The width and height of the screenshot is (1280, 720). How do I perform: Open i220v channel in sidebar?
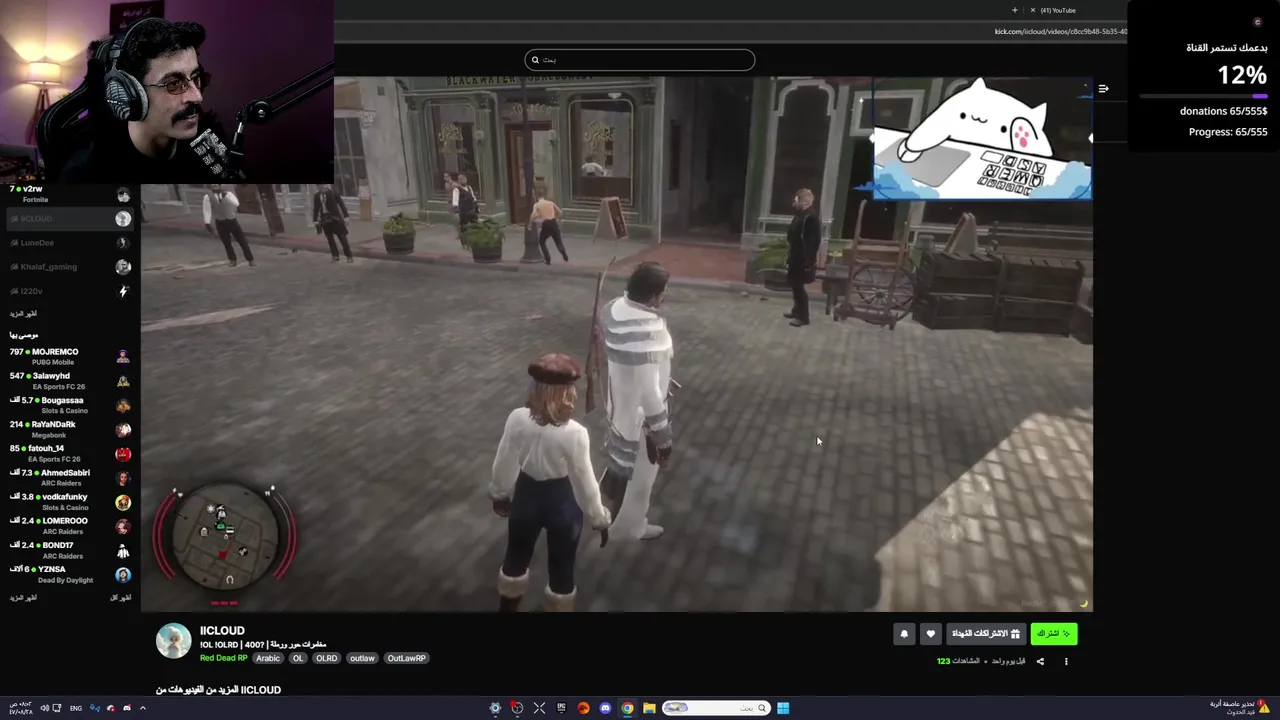coord(70,291)
